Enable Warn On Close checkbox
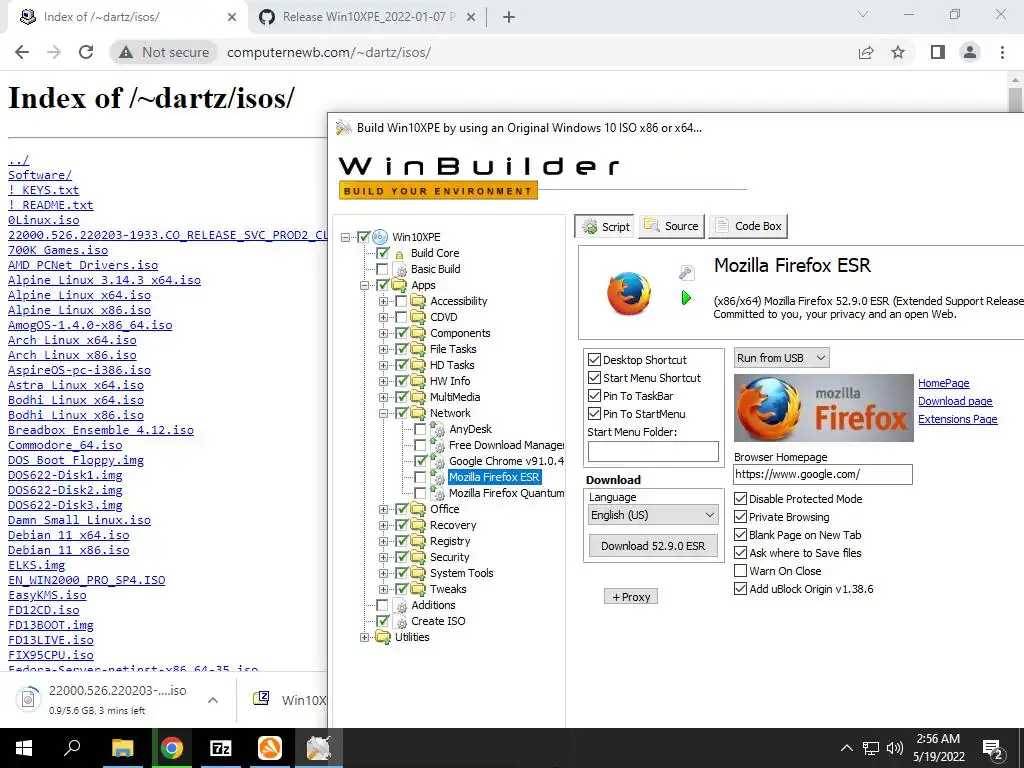 (741, 571)
